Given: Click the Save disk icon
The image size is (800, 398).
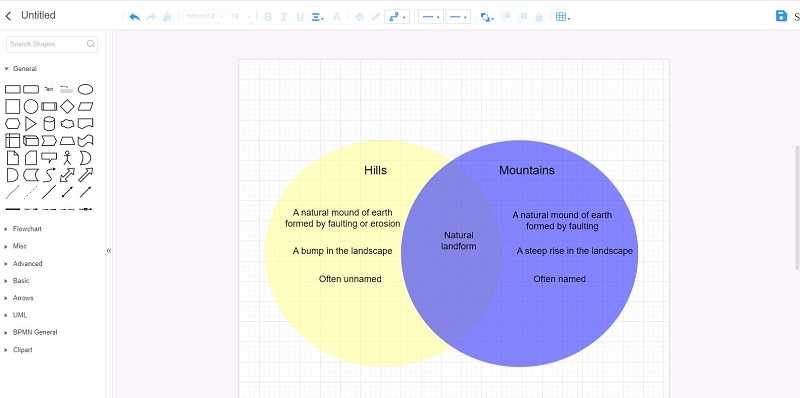Looking at the screenshot, I should (781, 16).
